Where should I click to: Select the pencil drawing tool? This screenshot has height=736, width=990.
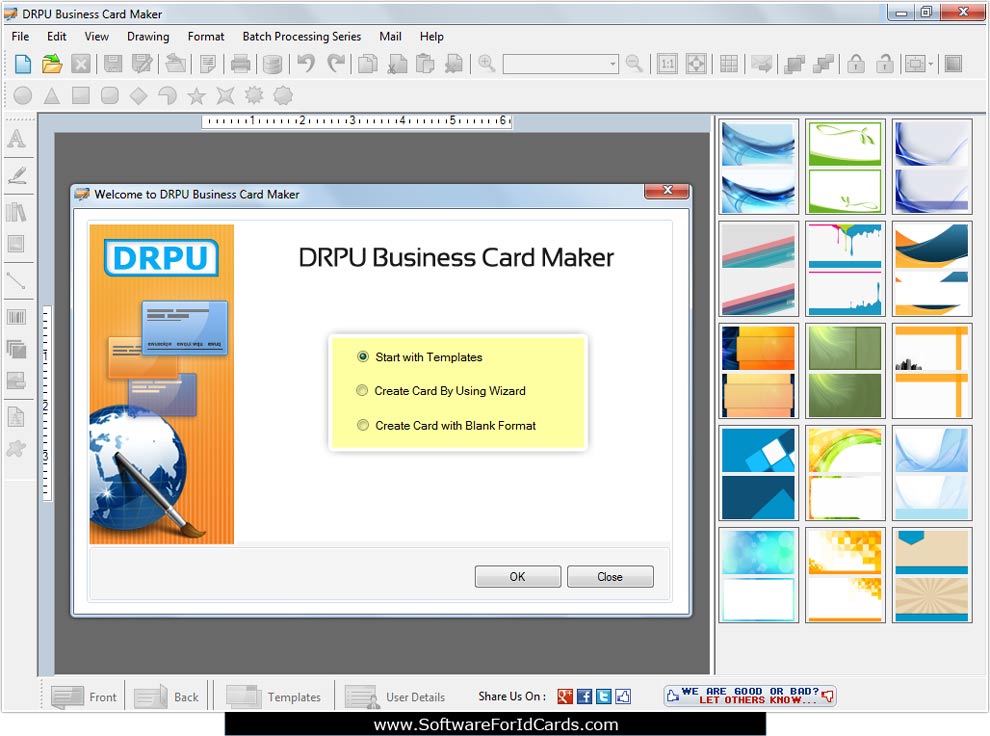click(x=17, y=175)
